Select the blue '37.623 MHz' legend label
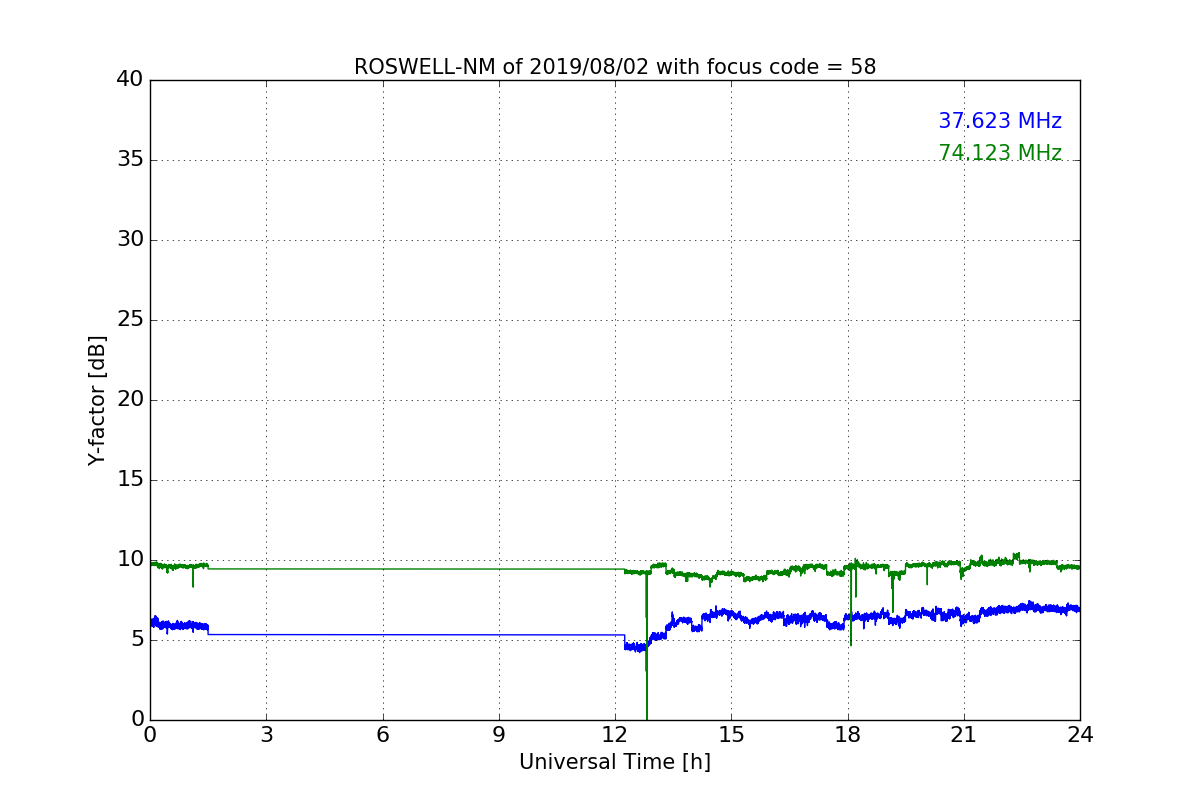Image resolution: width=1200 pixels, height=800 pixels. coord(1000,121)
